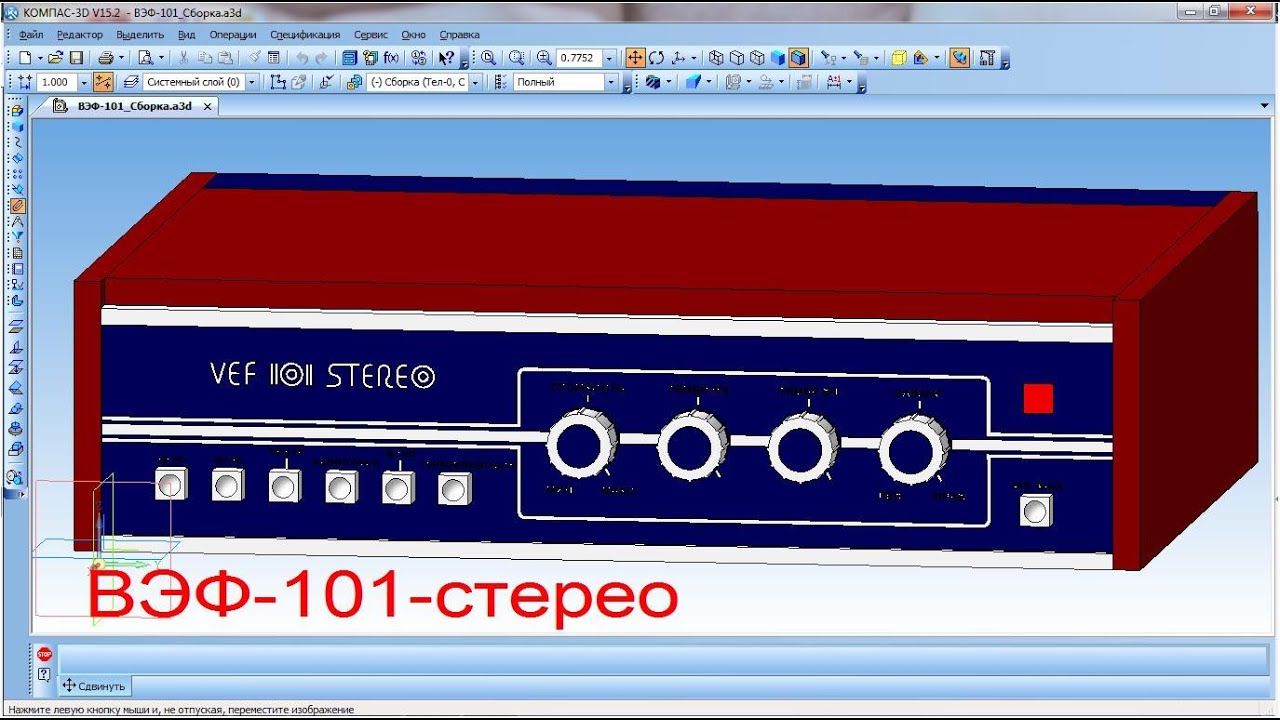The image size is (1280, 720).
Task: Click the layers manager icon
Action: coord(129,82)
